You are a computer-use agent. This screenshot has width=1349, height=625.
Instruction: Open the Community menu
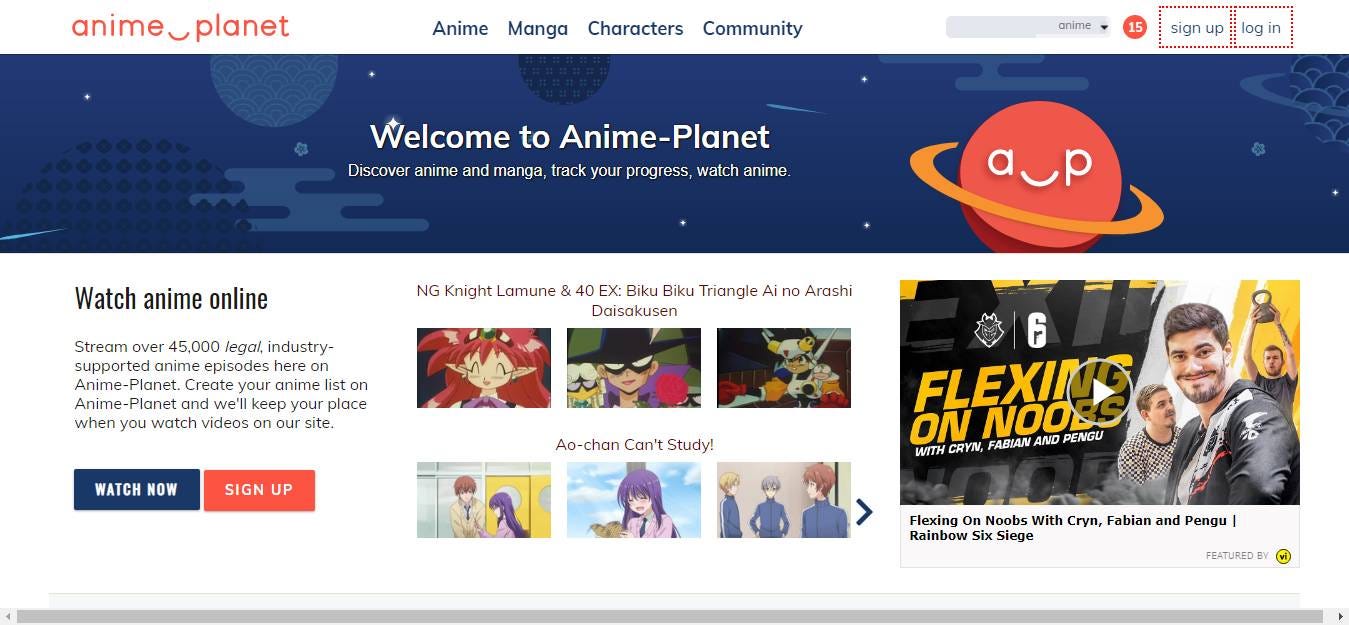752,28
